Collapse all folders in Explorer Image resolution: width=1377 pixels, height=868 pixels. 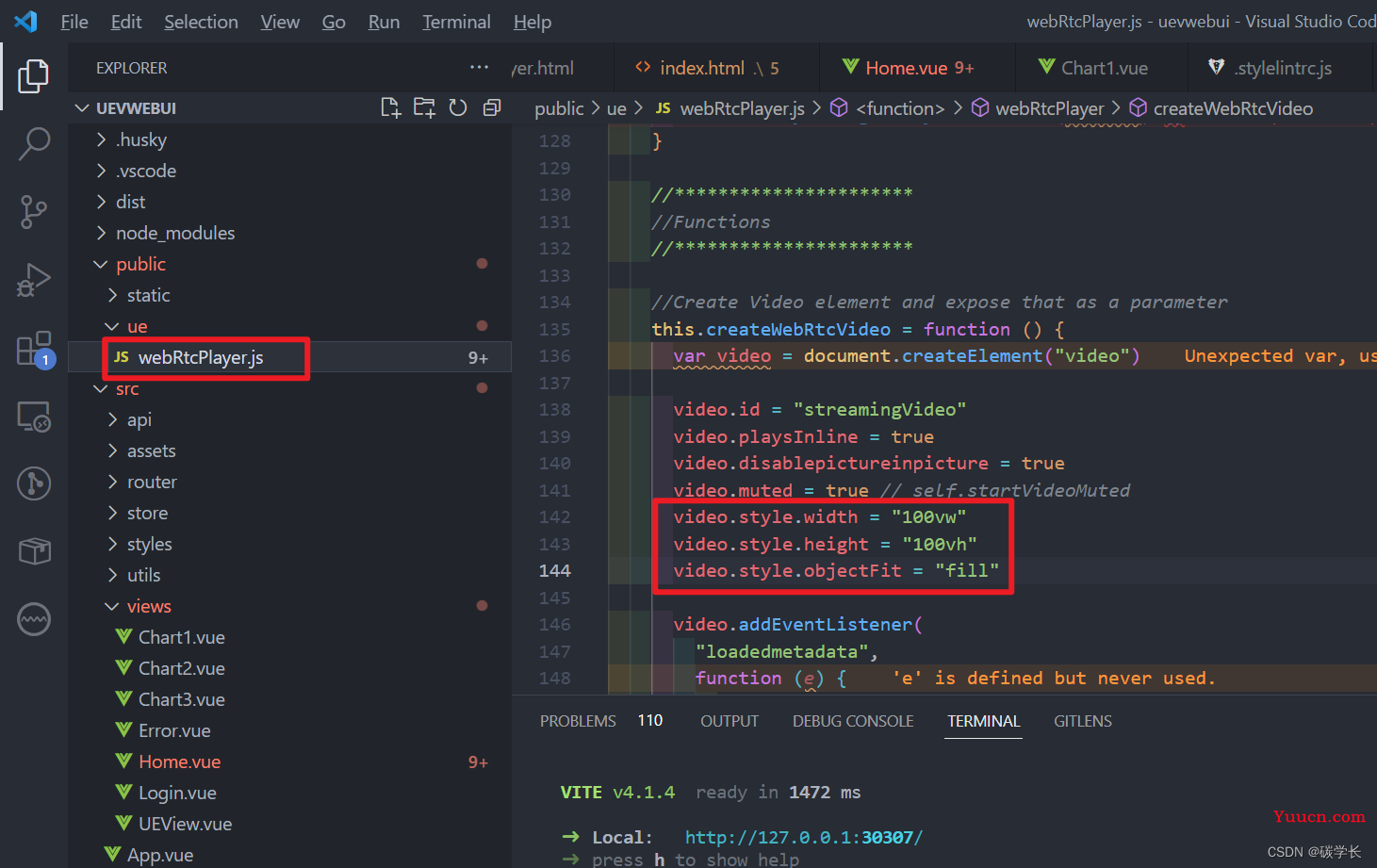491,108
